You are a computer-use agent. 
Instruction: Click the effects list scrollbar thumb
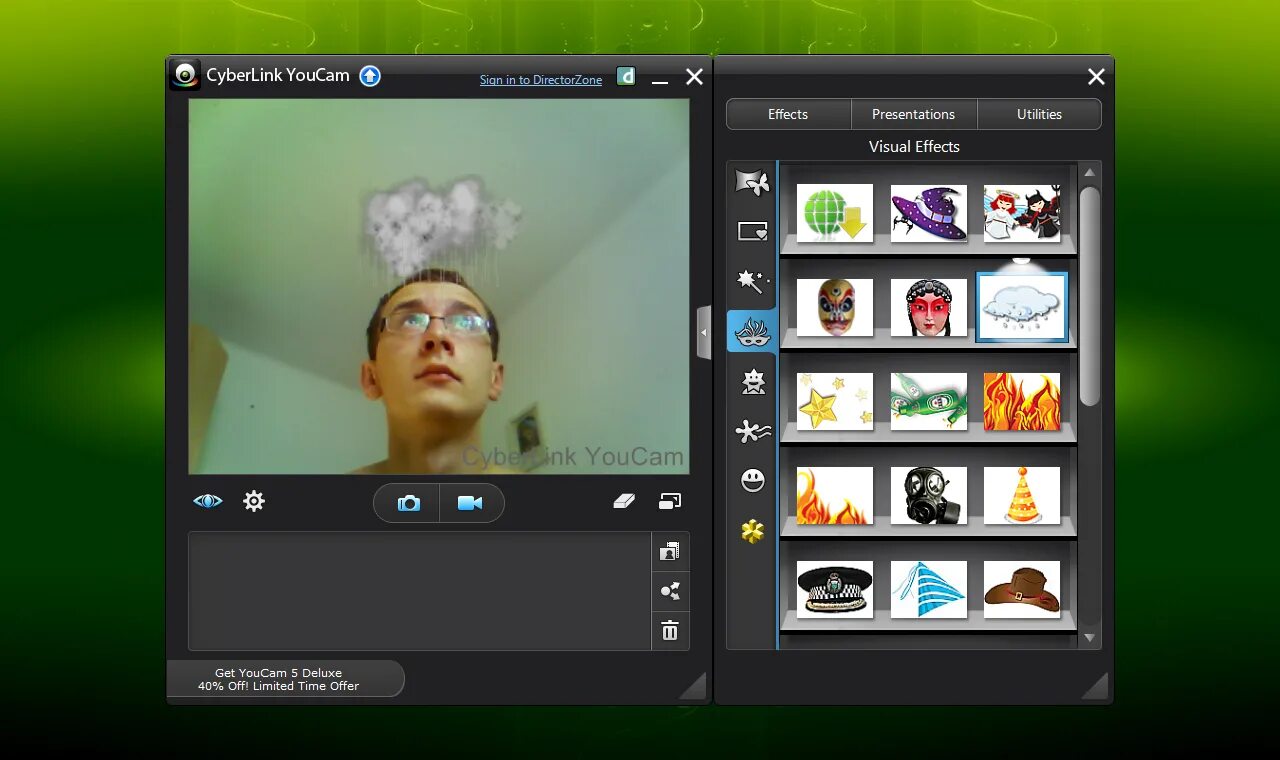(x=1090, y=295)
